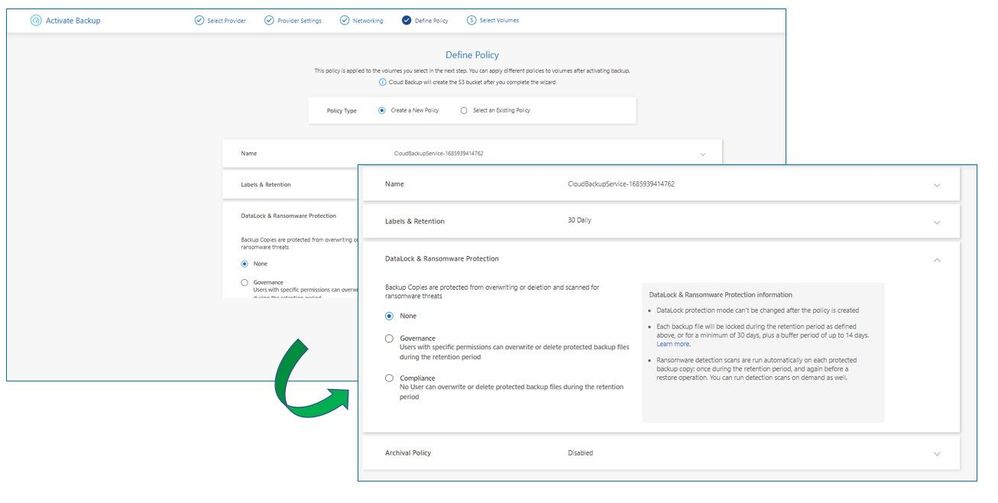This screenshot has height=503, width=998.
Task: Click the Networking step checkmark icon
Action: pyautogui.click(x=344, y=20)
